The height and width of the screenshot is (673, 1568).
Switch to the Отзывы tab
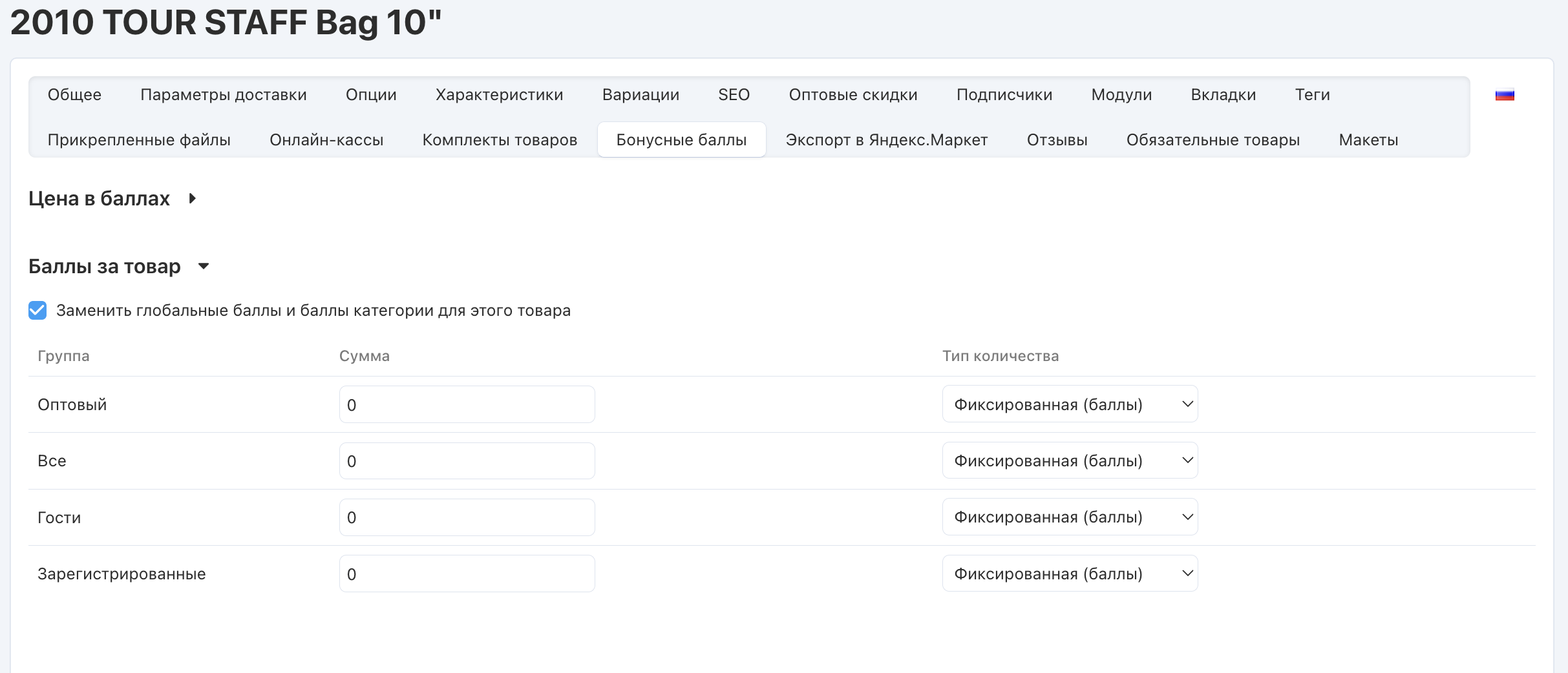tap(1057, 140)
